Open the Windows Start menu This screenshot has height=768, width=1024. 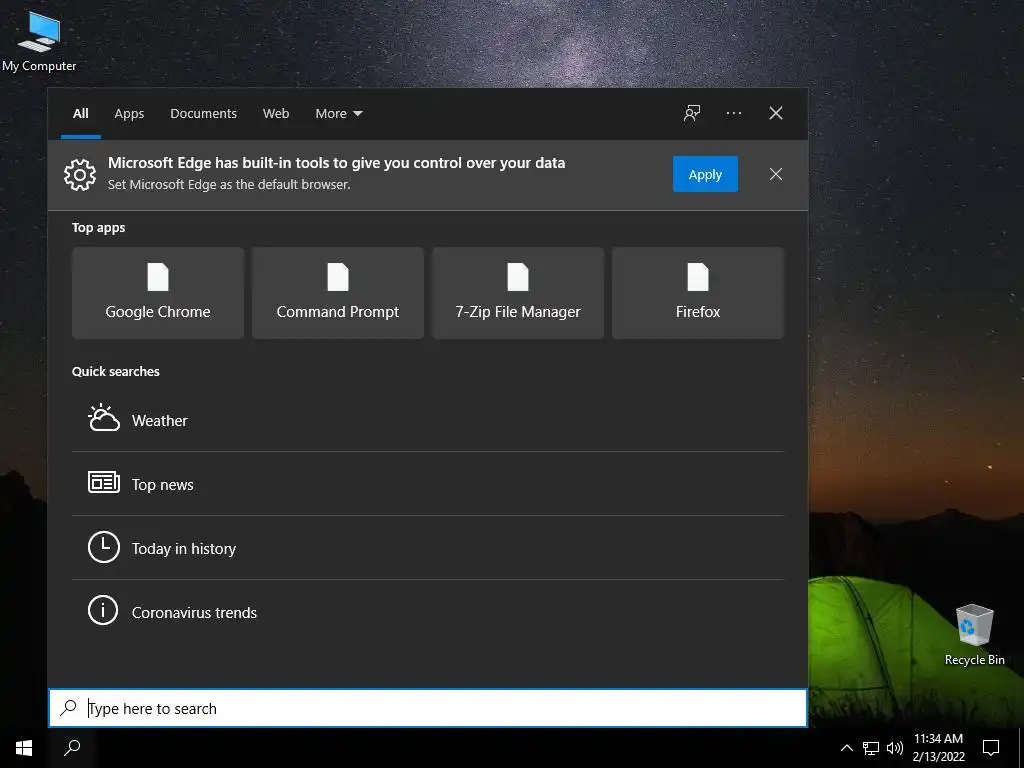click(x=24, y=748)
